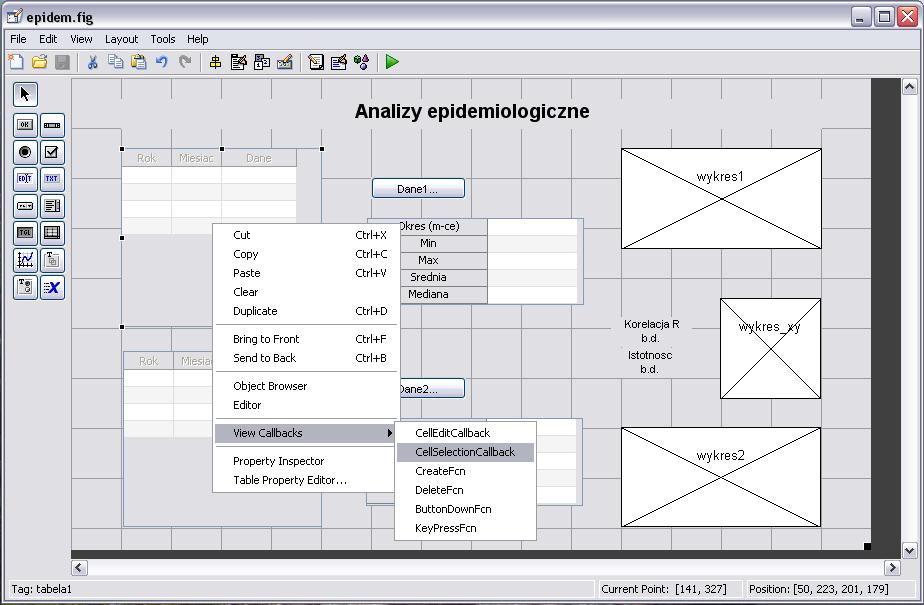Click the horizontal scrollbar left arrow

(80, 567)
